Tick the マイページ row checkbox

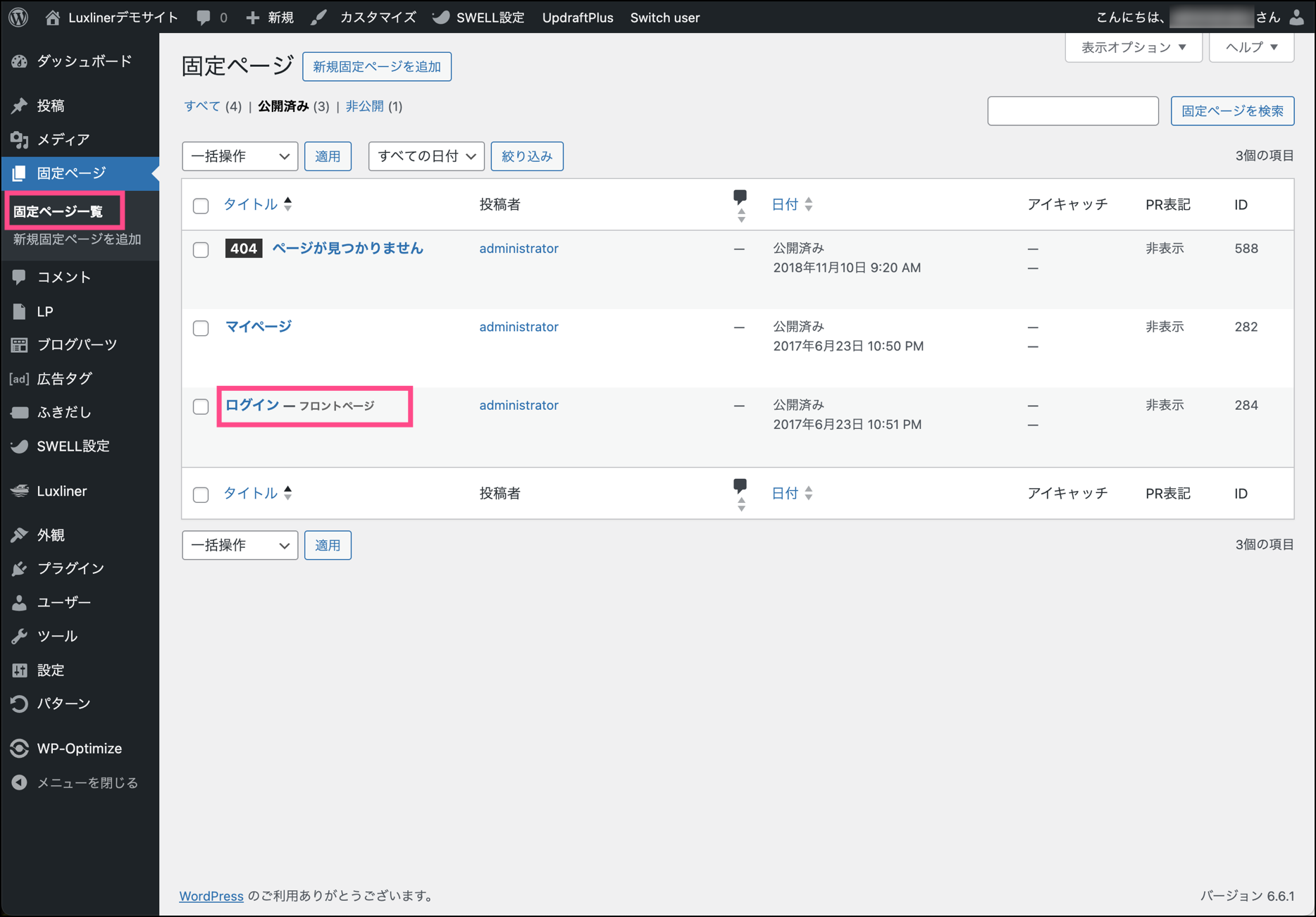pyautogui.click(x=201, y=328)
